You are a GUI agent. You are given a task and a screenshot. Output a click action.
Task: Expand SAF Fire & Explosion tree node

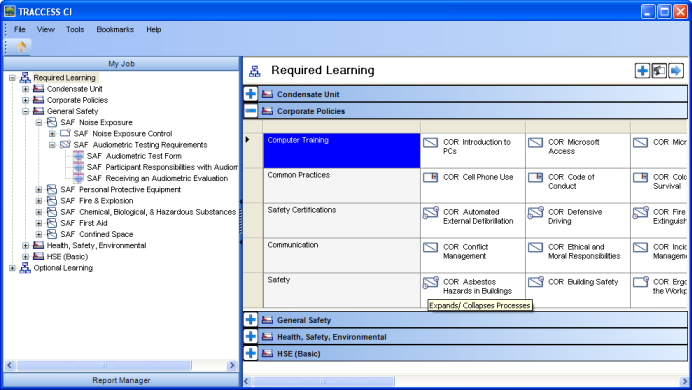point(39,201)
